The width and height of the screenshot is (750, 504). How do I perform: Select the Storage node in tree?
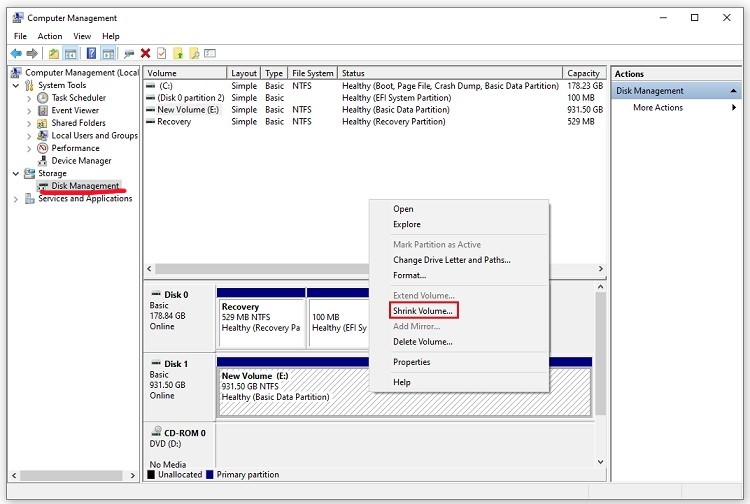(52, 173)
